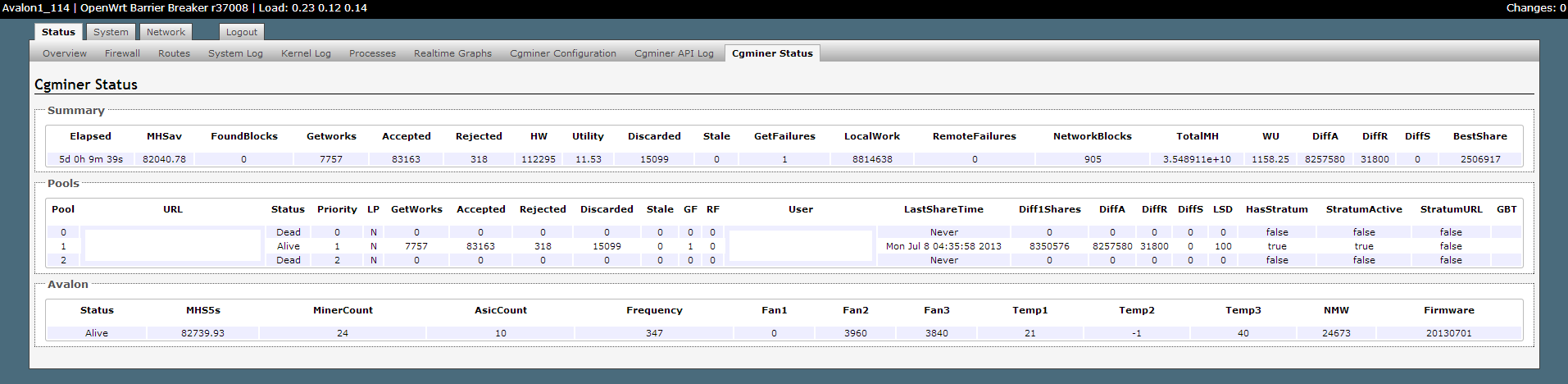Open the Status main tab
The image size is (1568, 384).
[58, 32]
